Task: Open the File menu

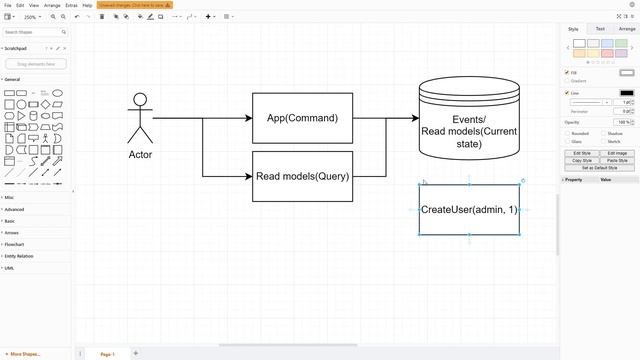Action: (x=8, y=5)
